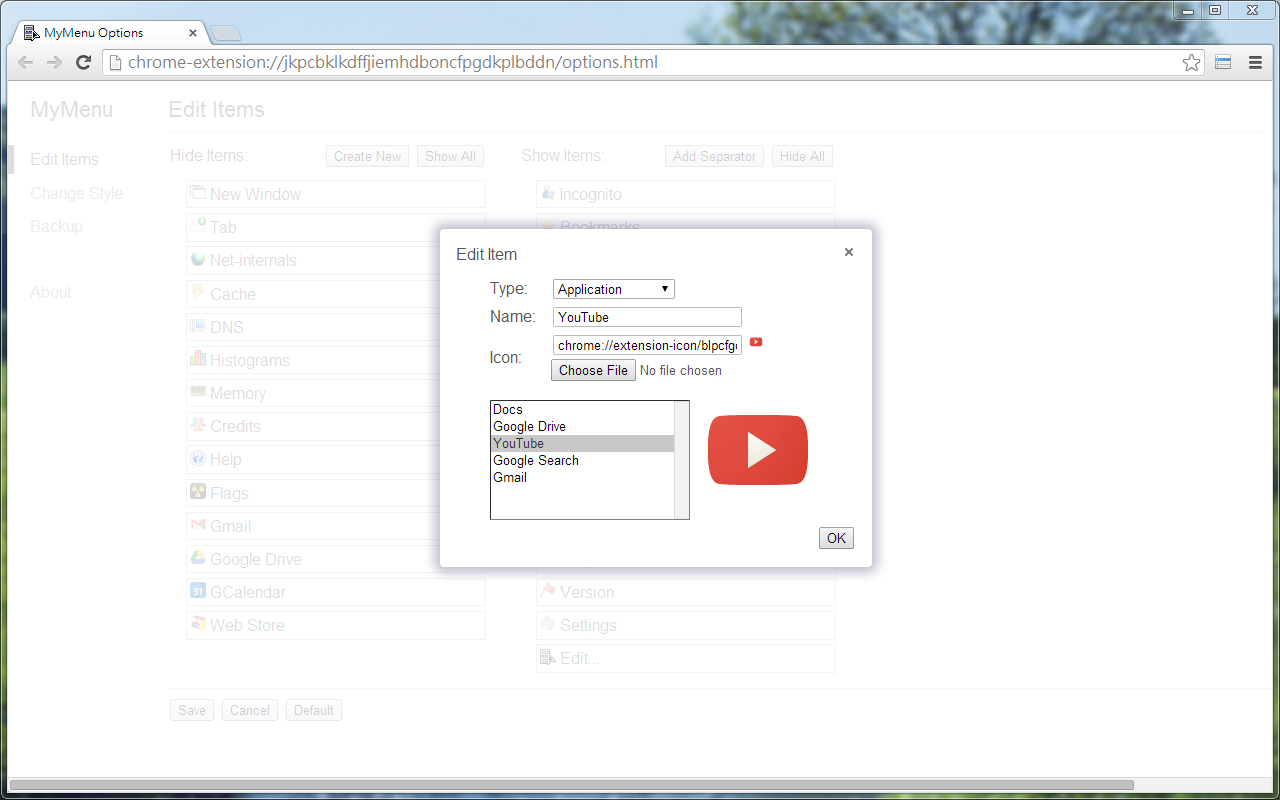This screenshot has width=1280, height=800.
Task: Open a new browser tab
Action: (225, 34)
